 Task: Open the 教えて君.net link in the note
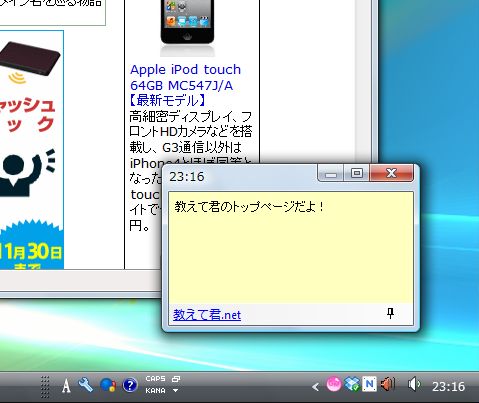click(x=207, y=315)
